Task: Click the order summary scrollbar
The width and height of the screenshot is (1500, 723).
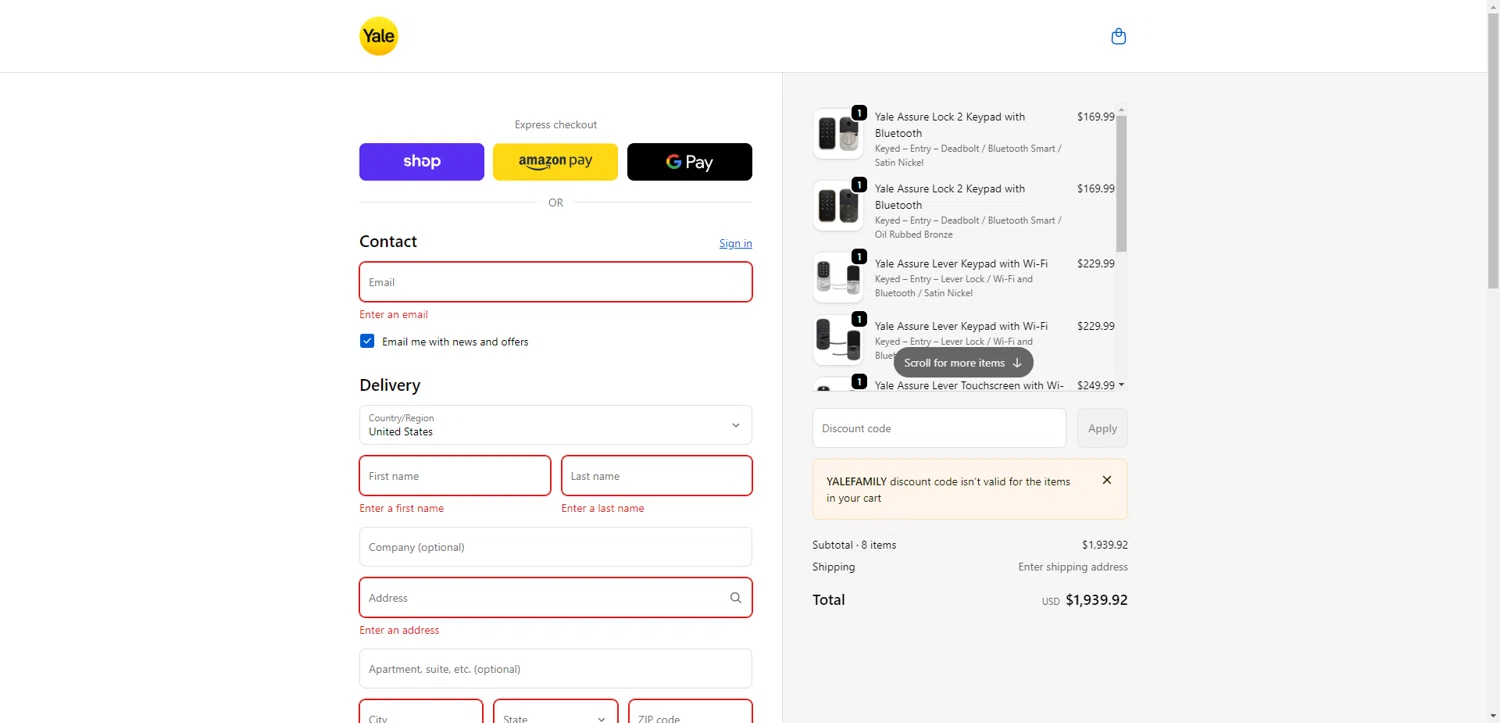Action: click(1121, 183)
